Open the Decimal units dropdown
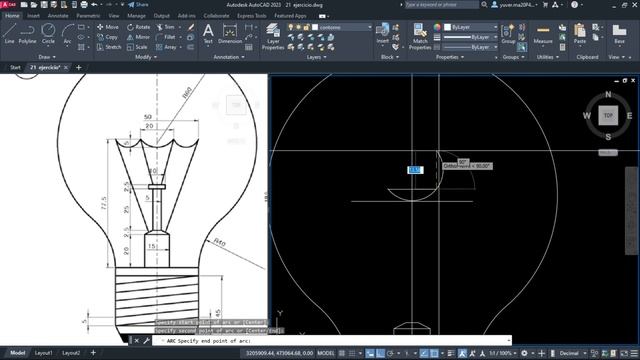This screenshot has height=360, width=640. (x=572, y=353)
